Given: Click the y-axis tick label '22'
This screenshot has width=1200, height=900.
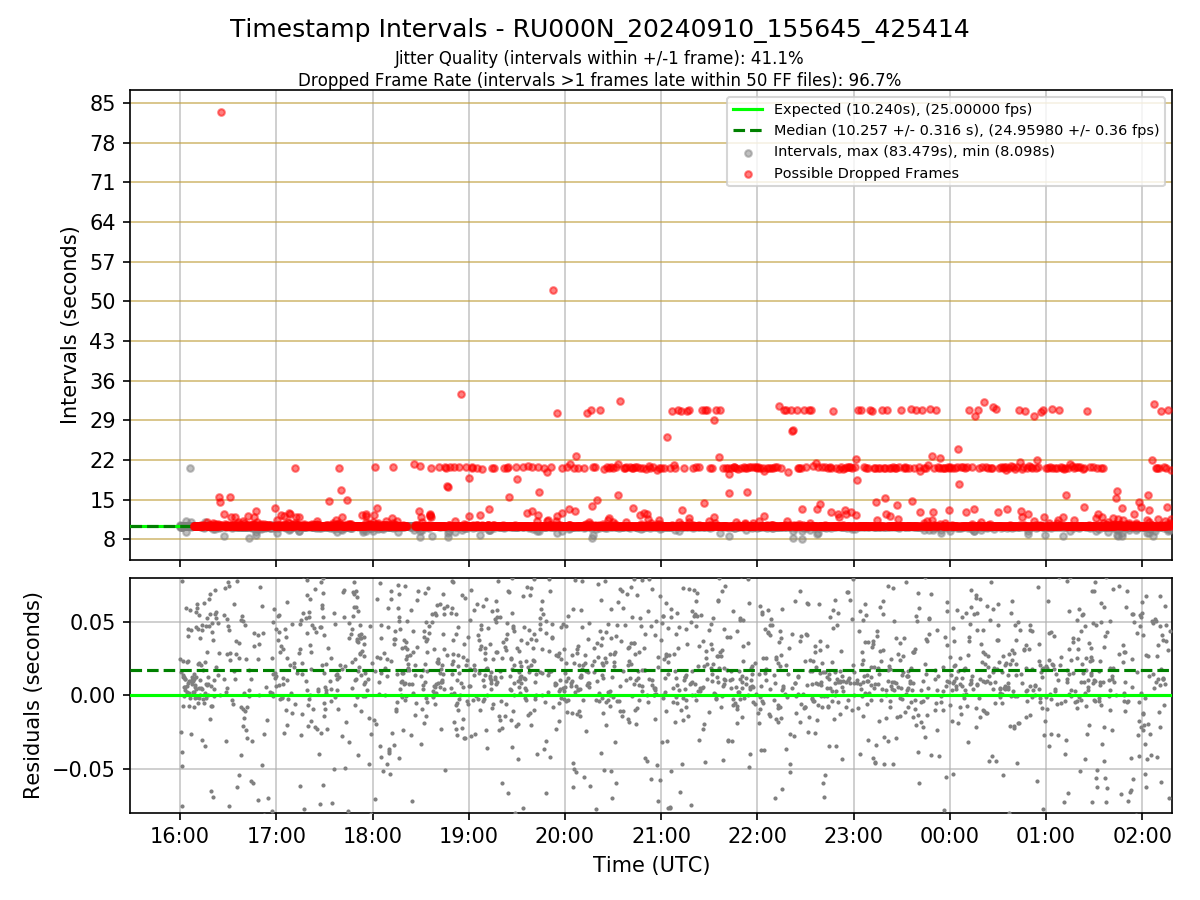Looking at the screenshot, I should pos(104,460).
